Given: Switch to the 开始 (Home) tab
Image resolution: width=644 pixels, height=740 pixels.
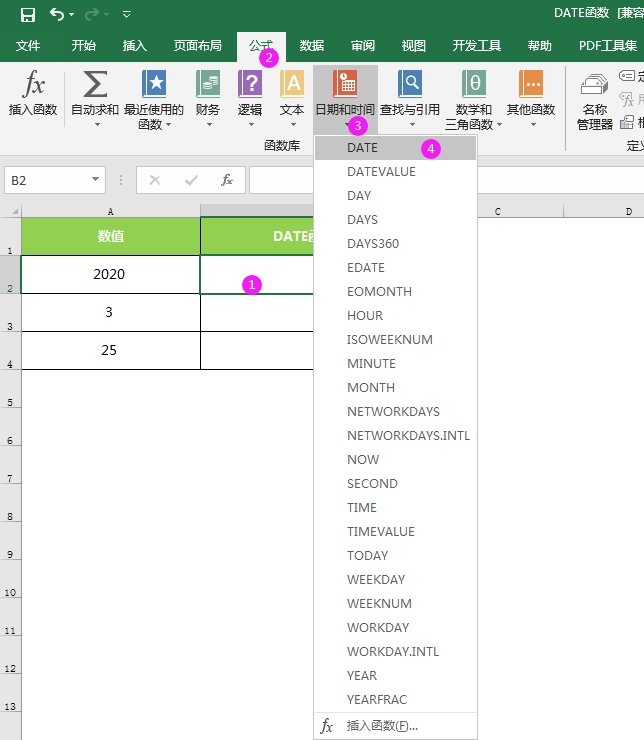Looking at the screenshot, I should coord(84,46).
